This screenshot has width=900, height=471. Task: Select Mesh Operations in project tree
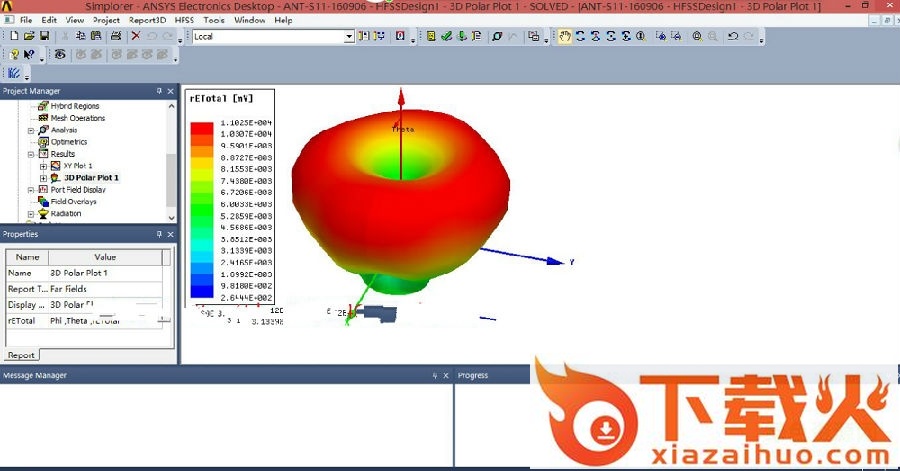(x=77, y=118)
